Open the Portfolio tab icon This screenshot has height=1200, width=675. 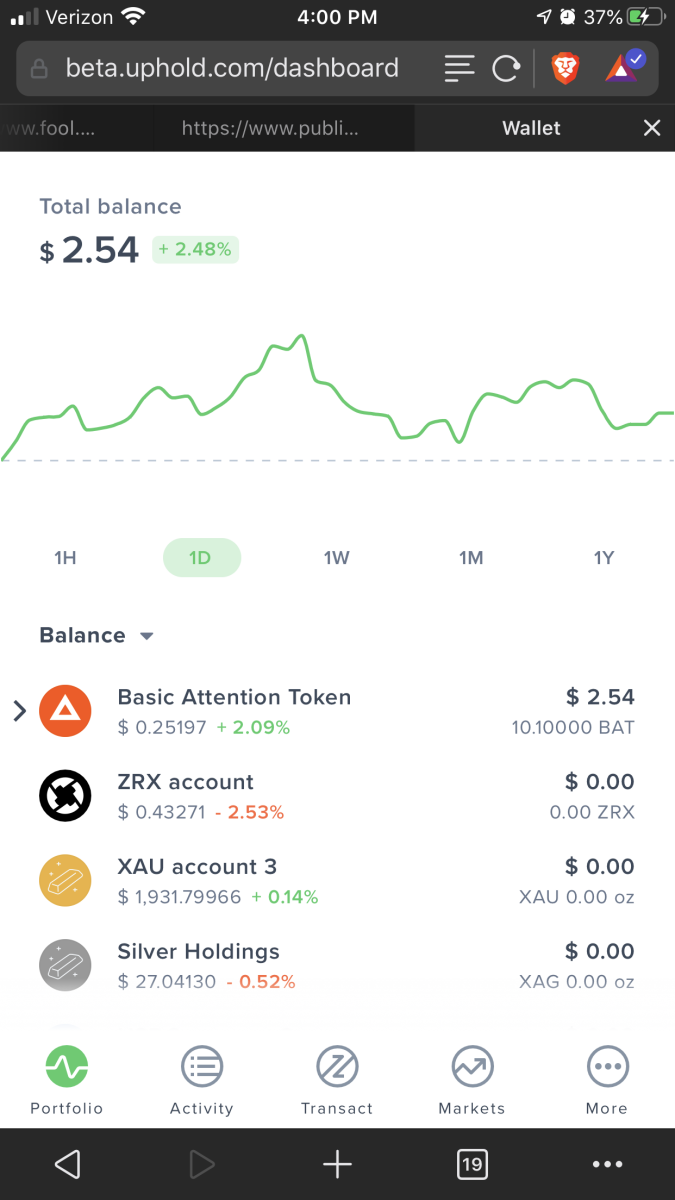pos(66,1065)
